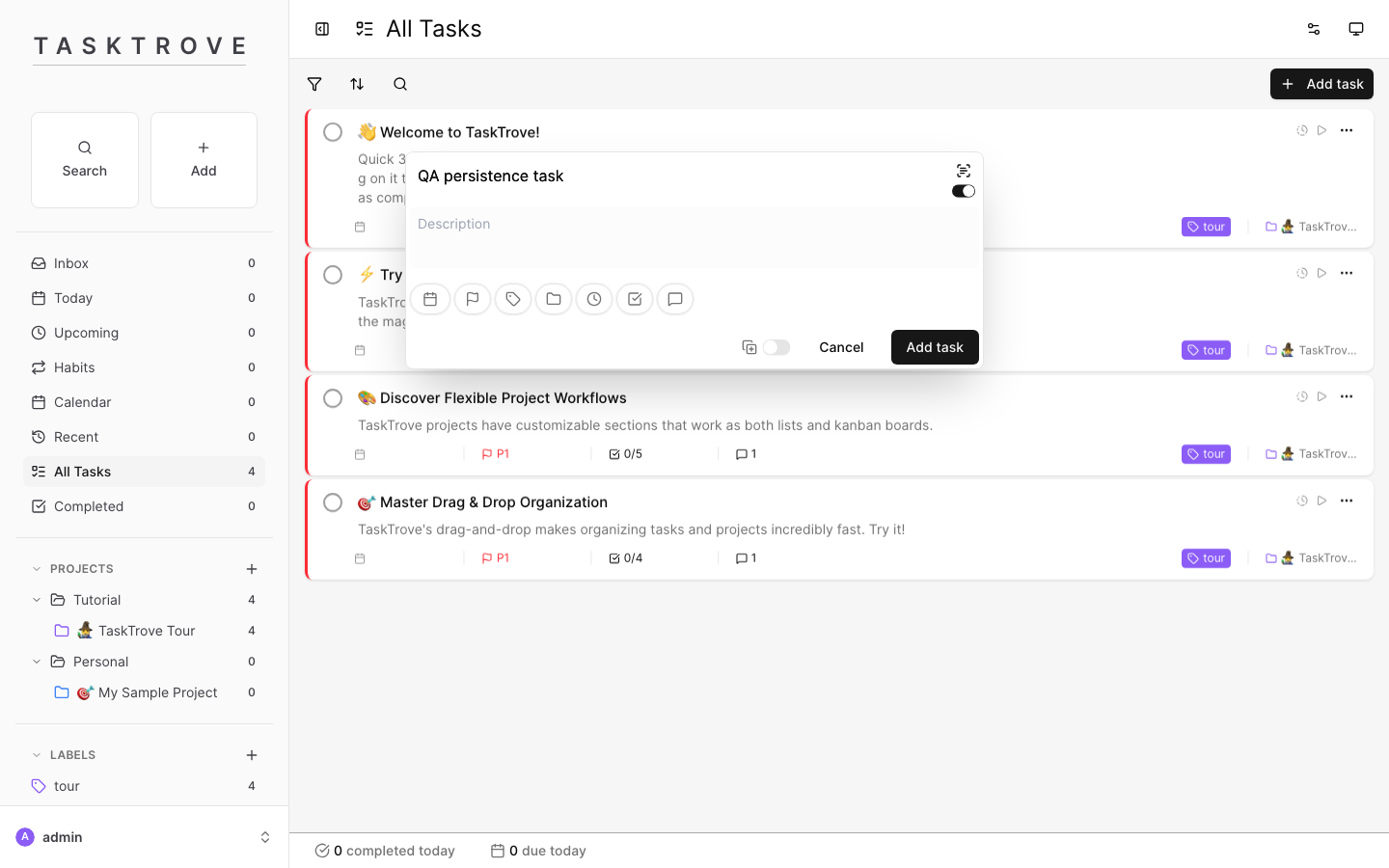The image size is (1389, 868).
Task: Add subtasks via checkbox icon in dialog
Action: click(635, 299)
